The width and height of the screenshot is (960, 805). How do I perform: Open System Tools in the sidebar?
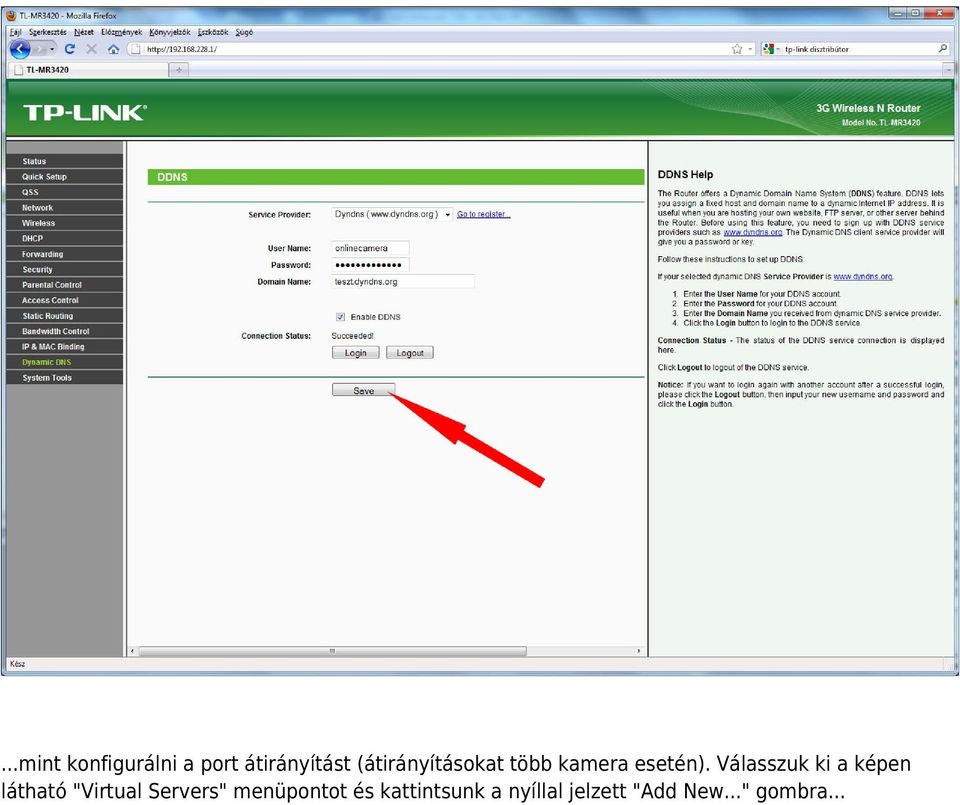65,378
